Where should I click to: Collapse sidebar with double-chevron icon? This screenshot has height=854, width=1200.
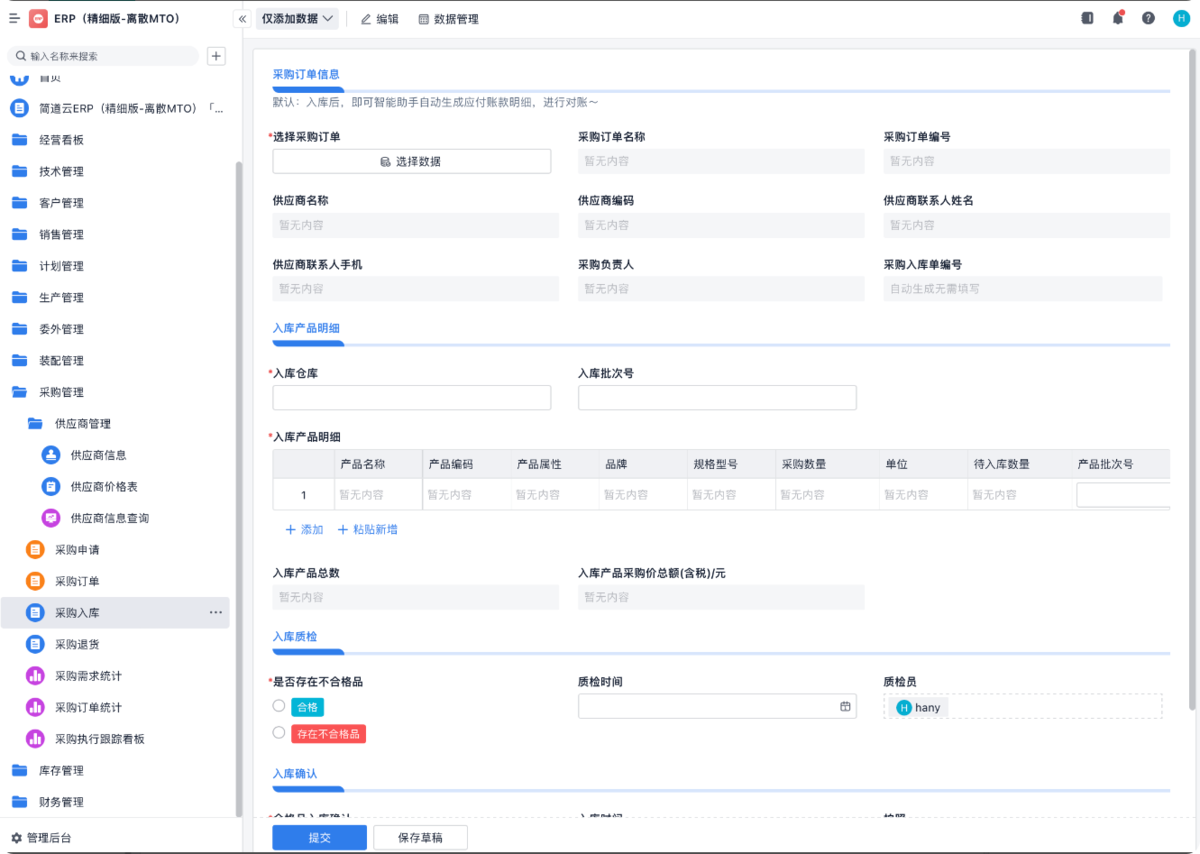coord(242,19)
